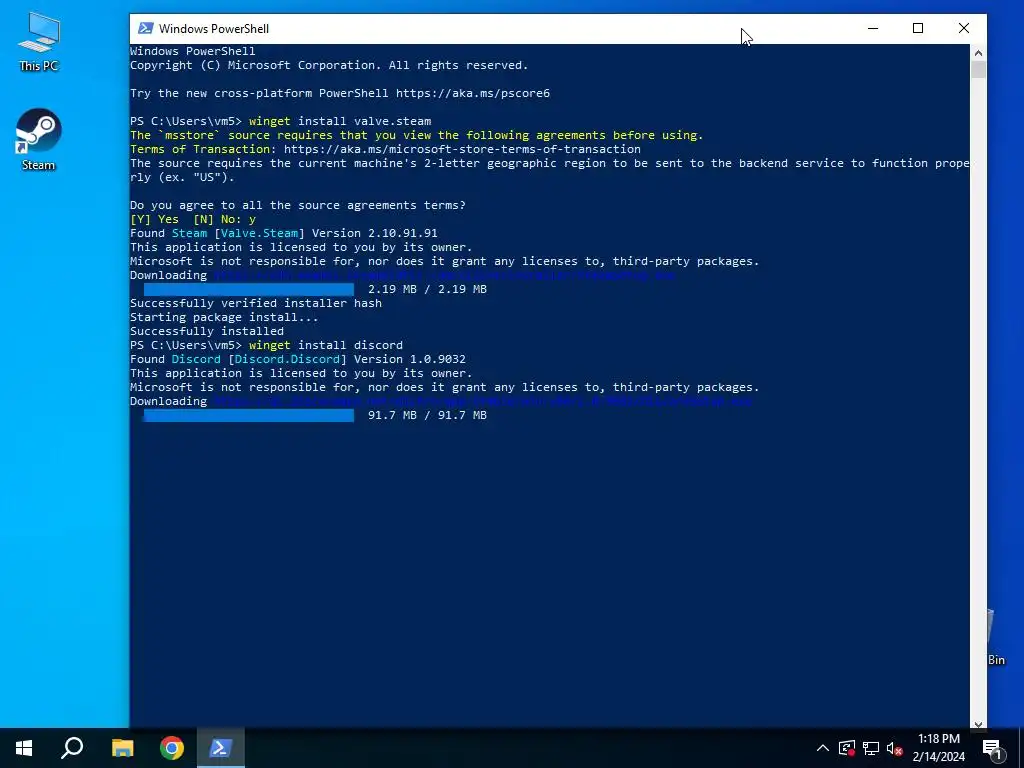Viewport: 1024px width, 768px height.
Task: Maximize the PowerShell window
Action: 918,28
